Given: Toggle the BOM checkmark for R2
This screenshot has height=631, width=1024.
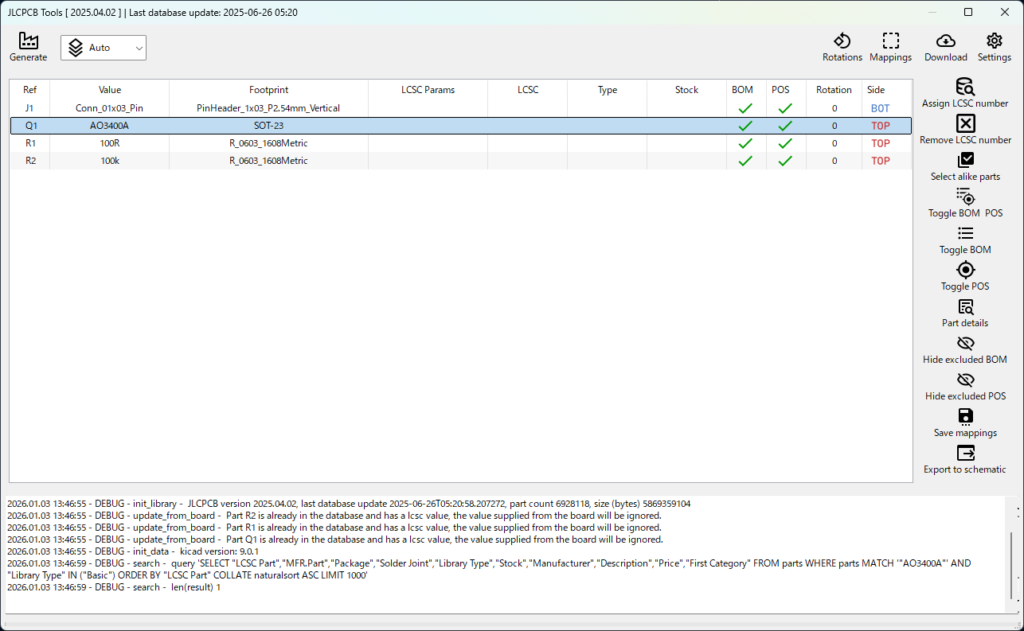Looking at the screenshot, I should click(x=744, y=161).
